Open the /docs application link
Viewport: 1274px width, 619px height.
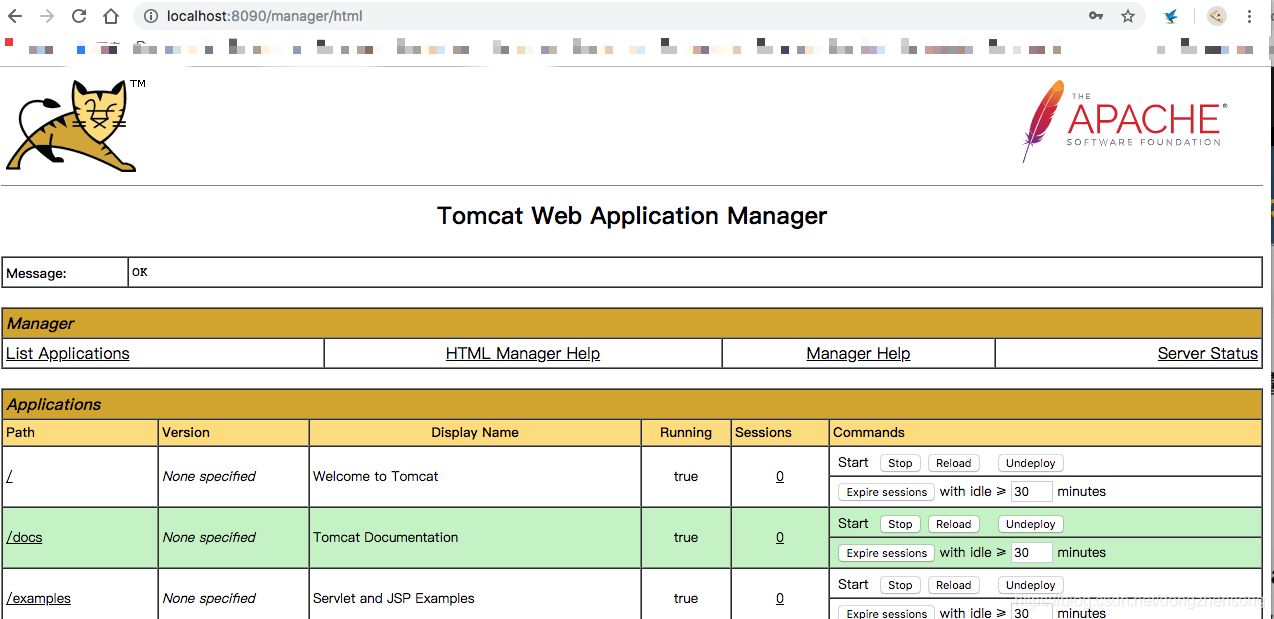coord(24,537)
